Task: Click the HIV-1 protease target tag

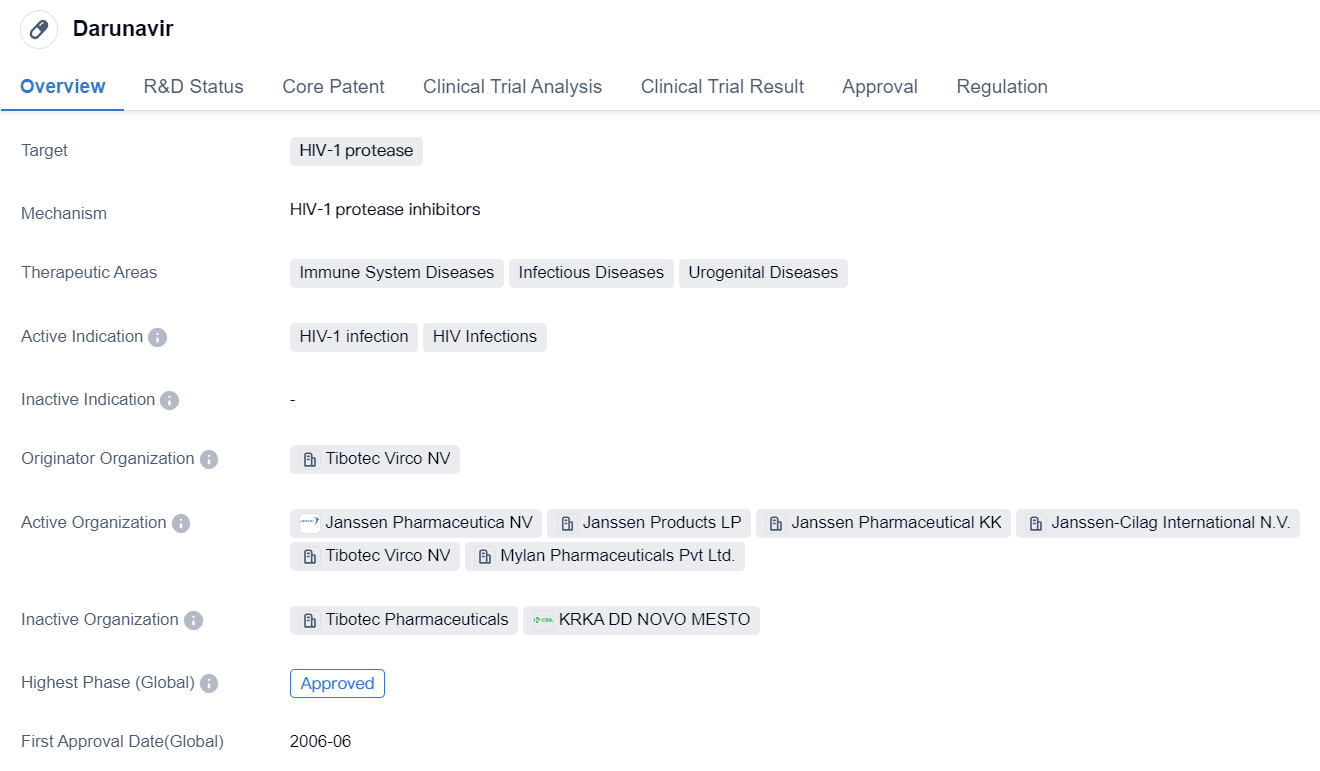Action: tap(356, 151)
